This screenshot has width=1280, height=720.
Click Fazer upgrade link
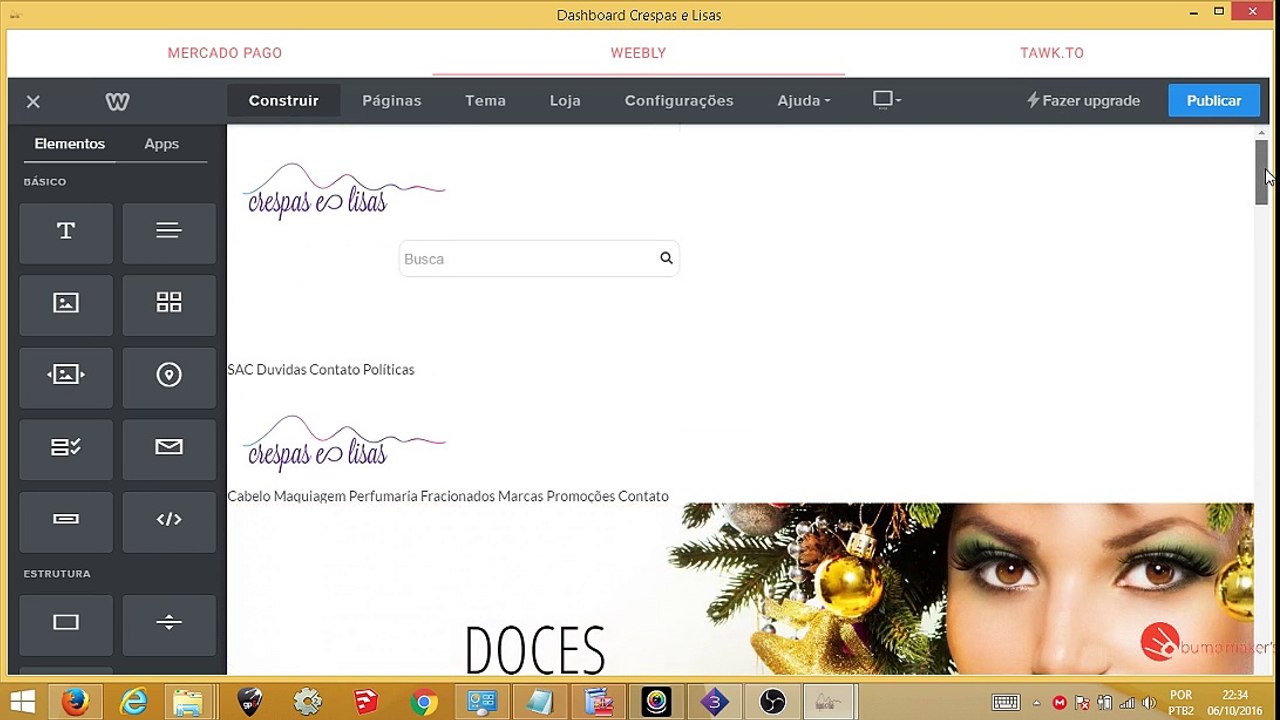(x=1083, y=101)
